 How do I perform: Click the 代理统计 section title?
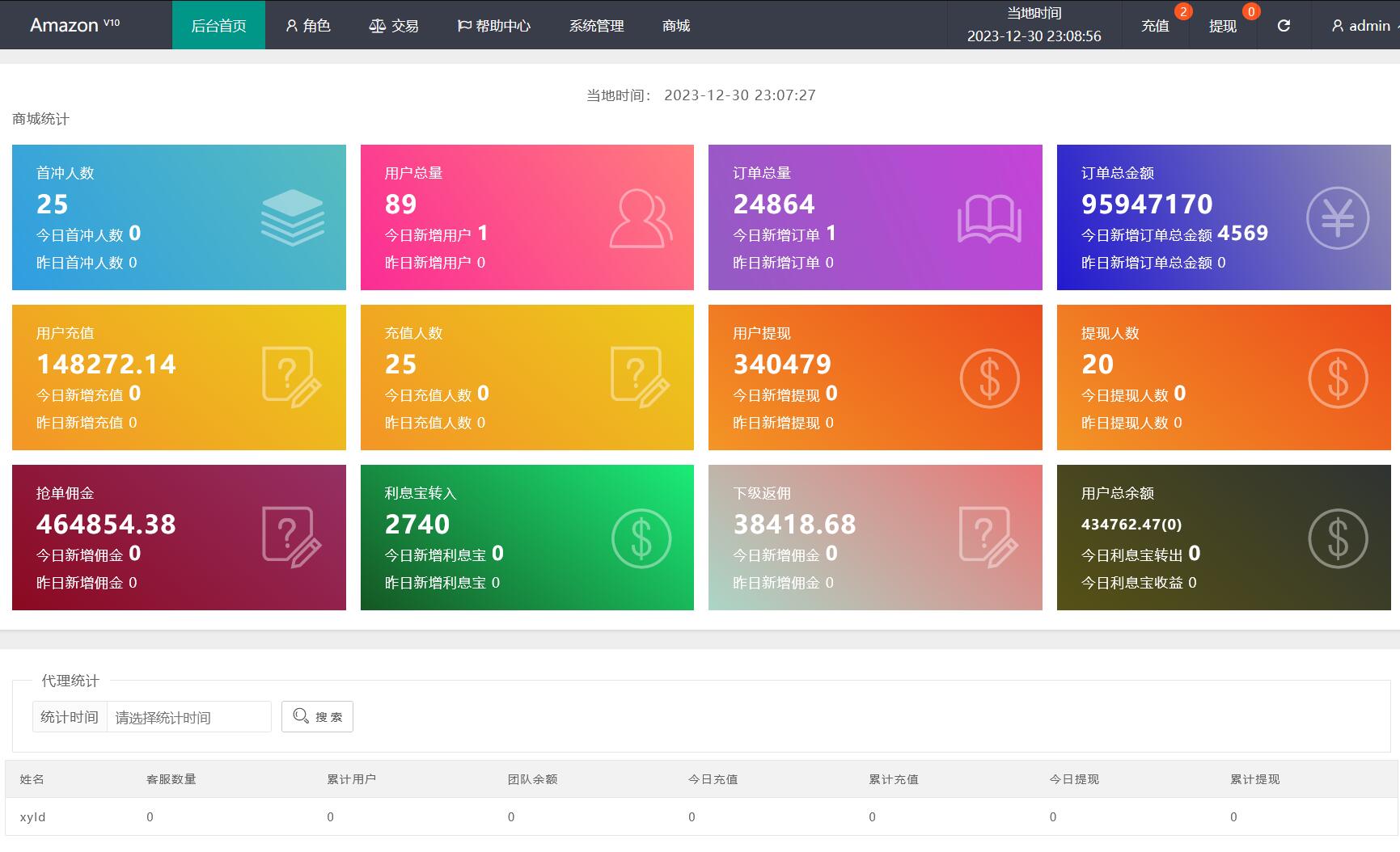(70, 681)
